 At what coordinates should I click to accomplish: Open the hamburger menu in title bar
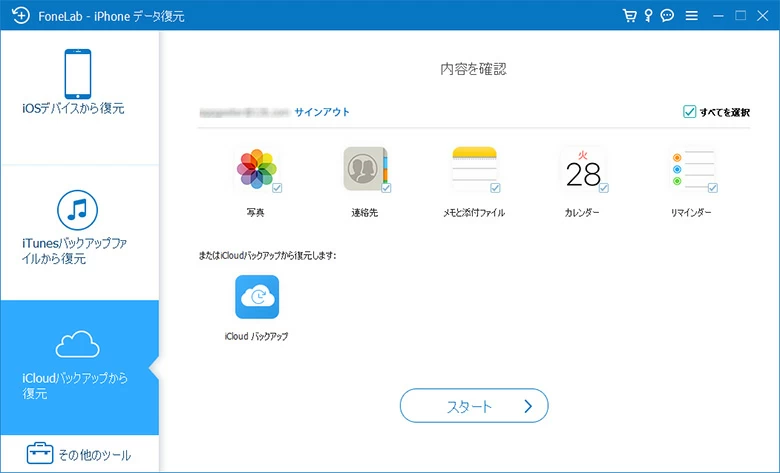tap(691, 16)
